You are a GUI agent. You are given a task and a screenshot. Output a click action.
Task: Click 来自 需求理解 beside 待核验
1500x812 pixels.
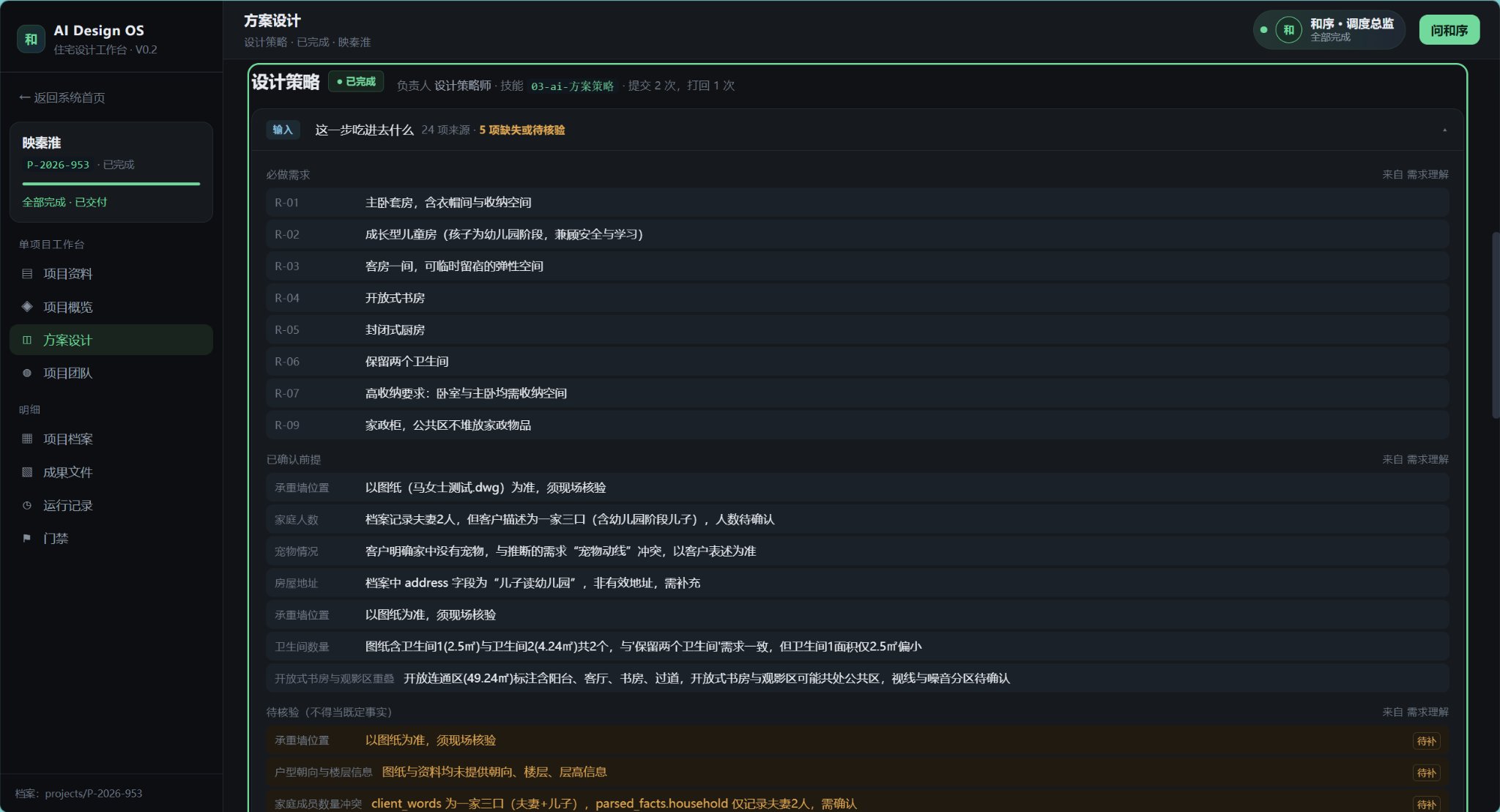click(x=1415, y=712)
